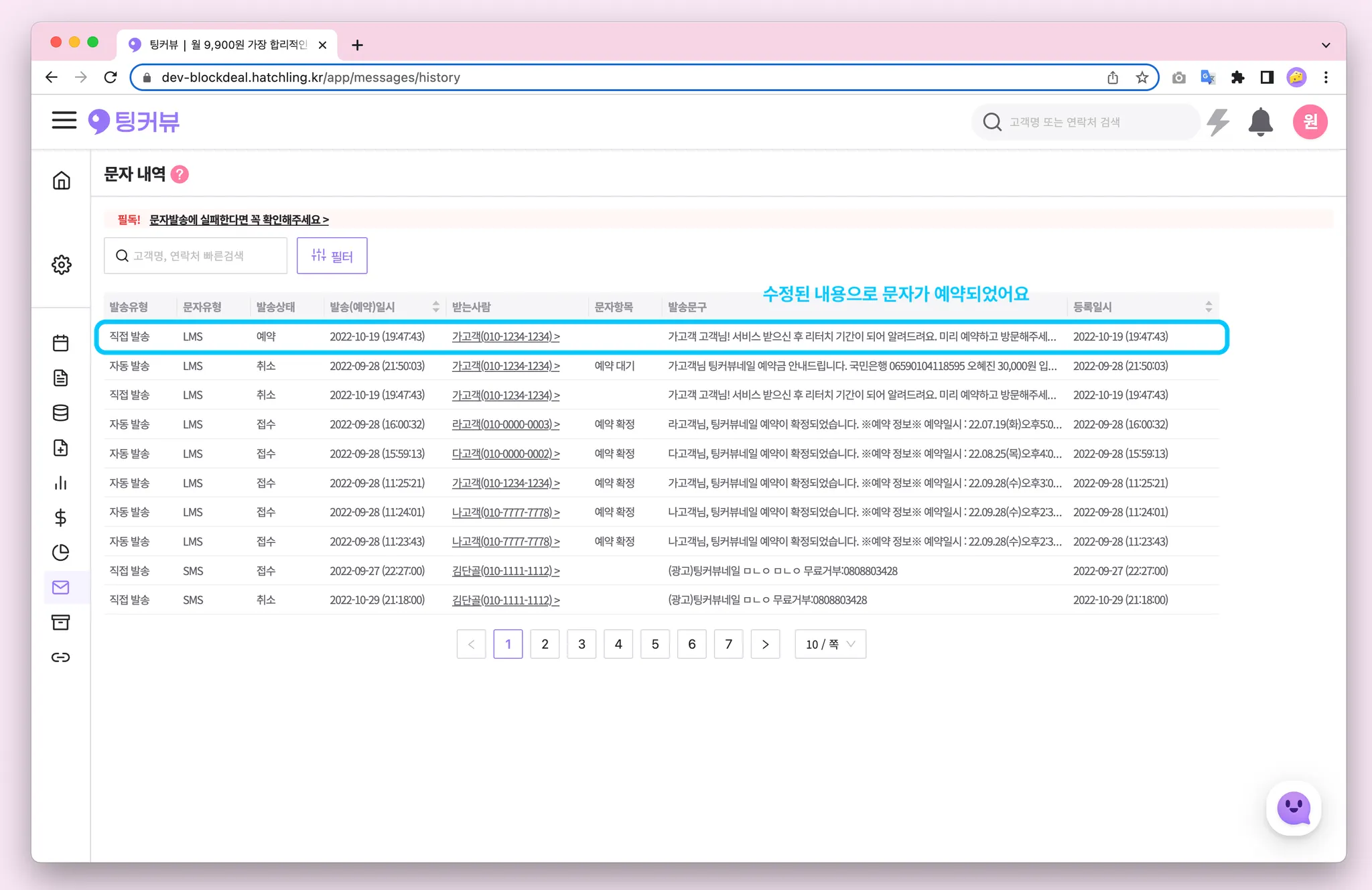Click the home icon in sidebar
1372x890 pixels.
pyautogui.click(x=61, y=181)
